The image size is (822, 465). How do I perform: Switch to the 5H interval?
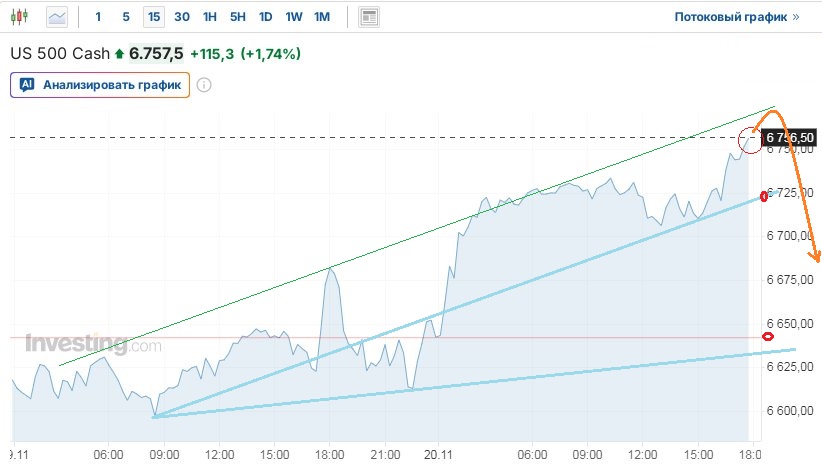tap(237, 17)
